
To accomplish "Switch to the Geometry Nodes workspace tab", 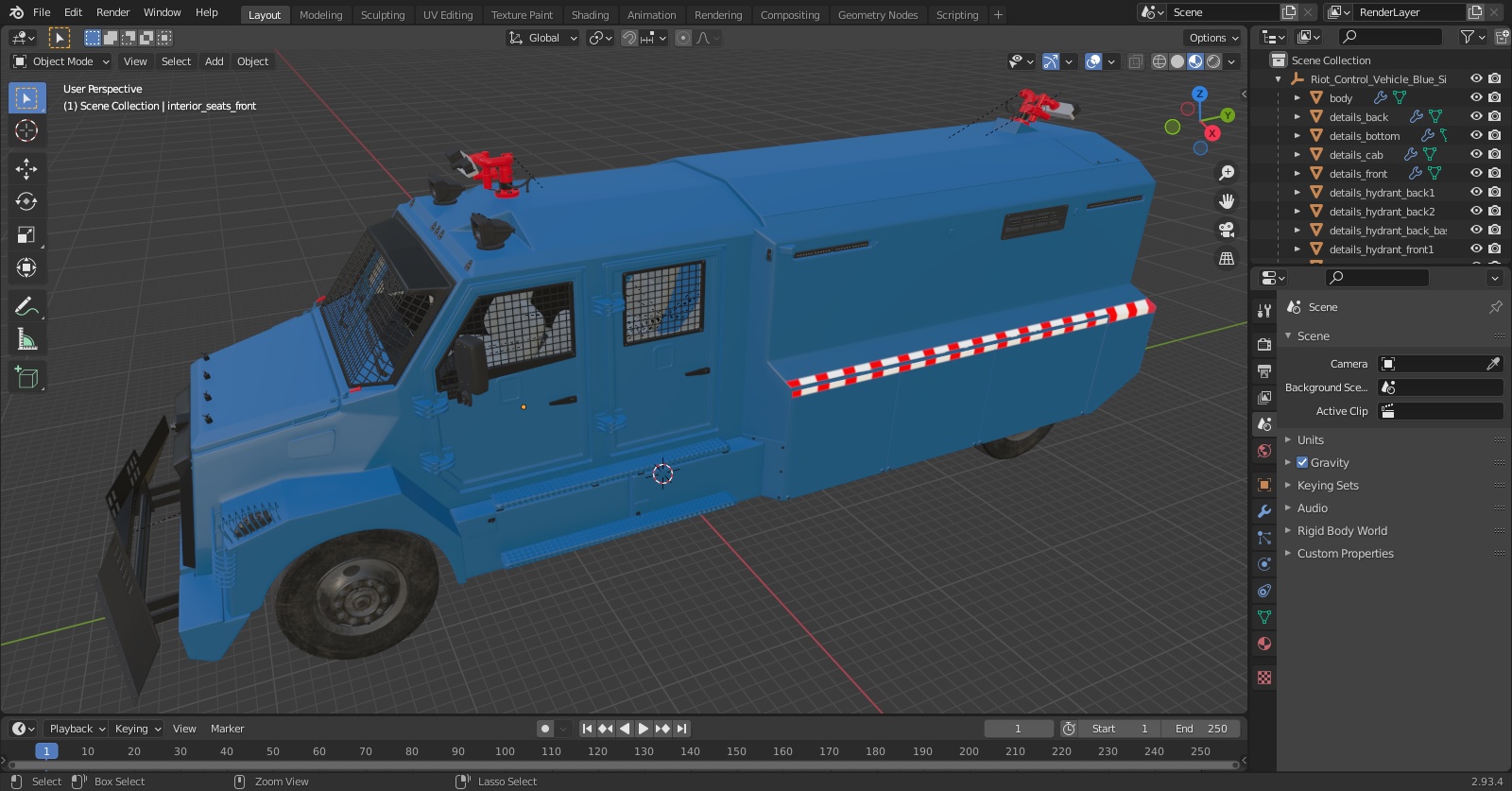I will [878, 15].
